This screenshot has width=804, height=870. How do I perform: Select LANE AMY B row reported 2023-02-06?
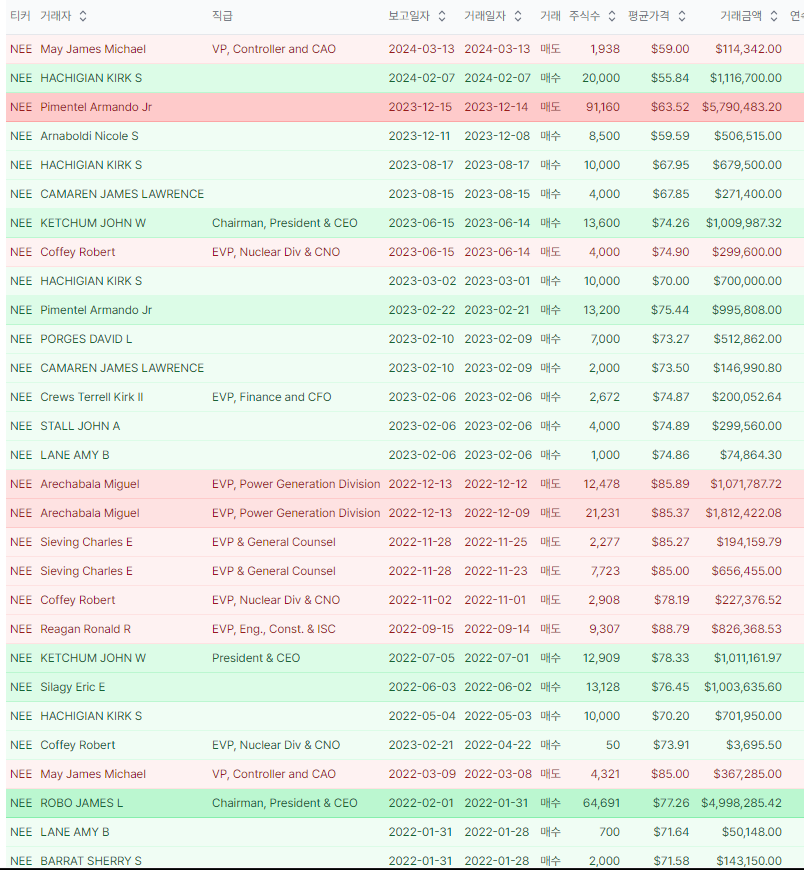pos(405,455)
